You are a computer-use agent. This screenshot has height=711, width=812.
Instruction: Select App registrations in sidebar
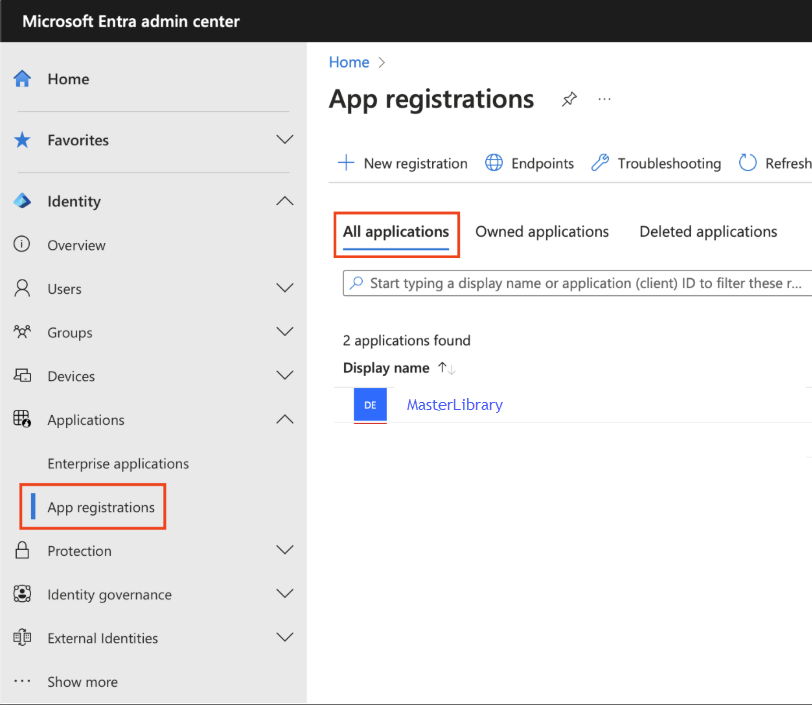[x=101, y=507]
